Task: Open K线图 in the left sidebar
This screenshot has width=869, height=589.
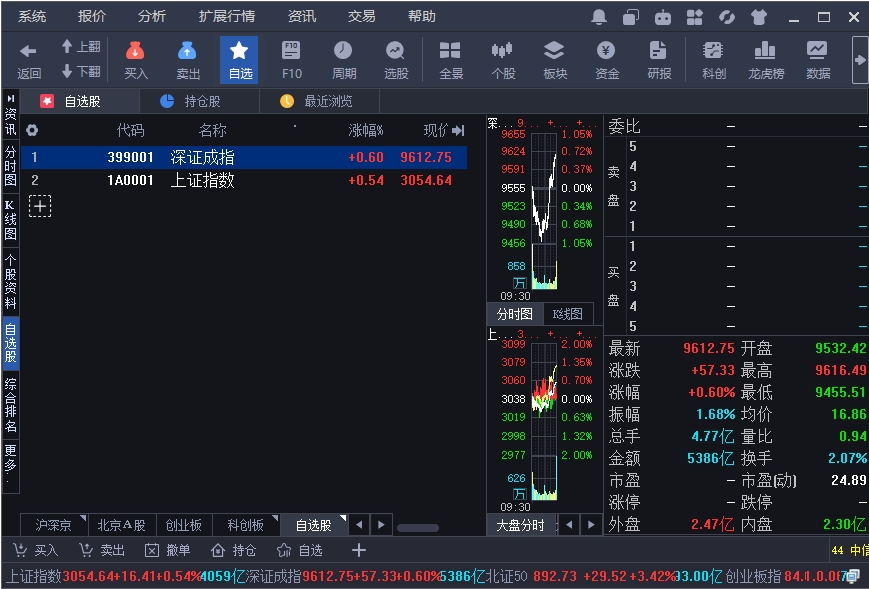Action: click(11, 220)
